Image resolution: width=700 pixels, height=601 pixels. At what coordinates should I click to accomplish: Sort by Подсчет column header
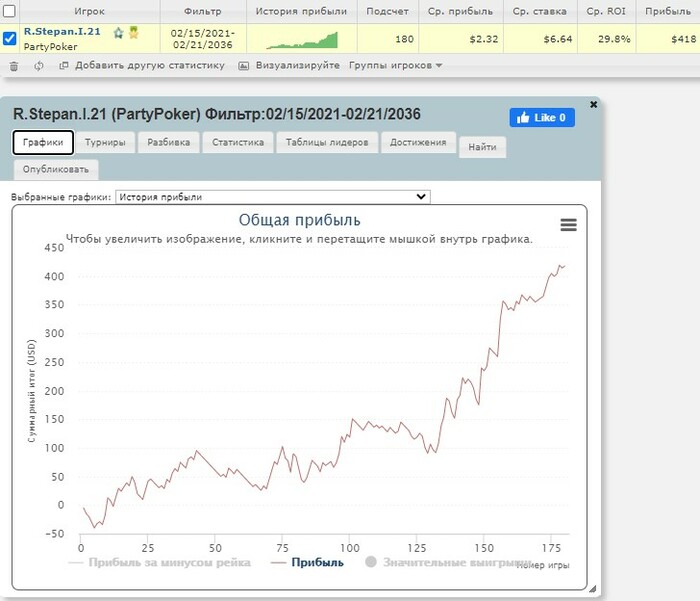pos(387,11)
